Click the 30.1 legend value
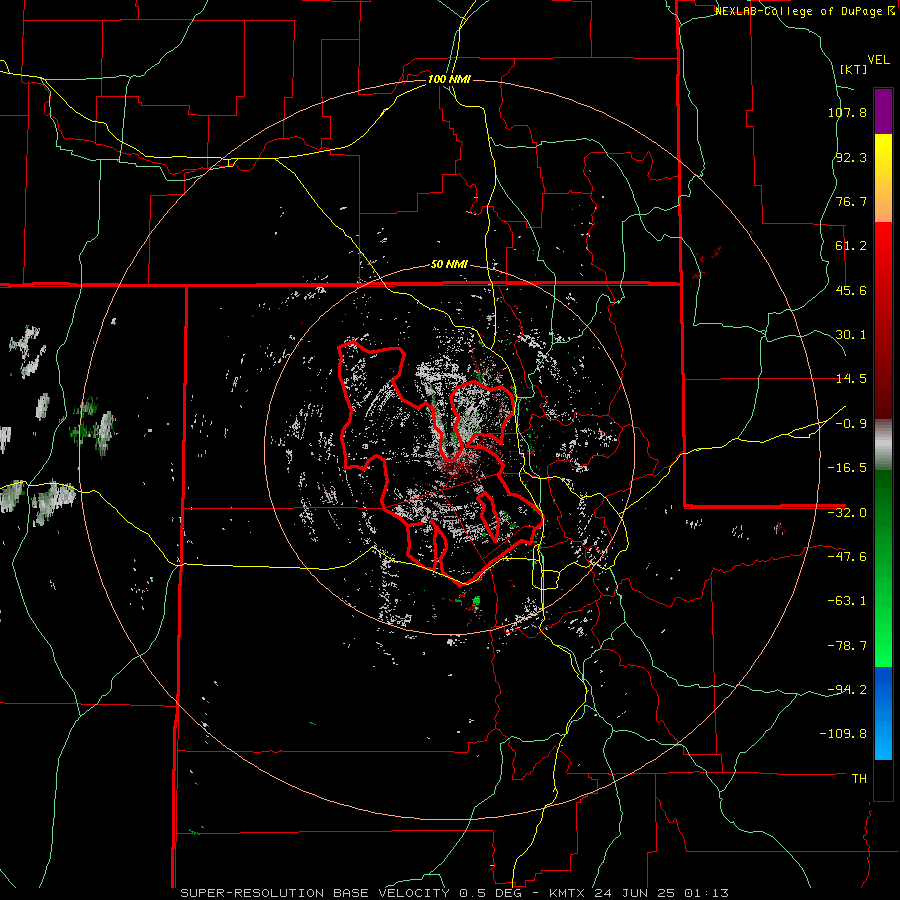The width and height of the screenshot is (900, 900). [851, 335]
